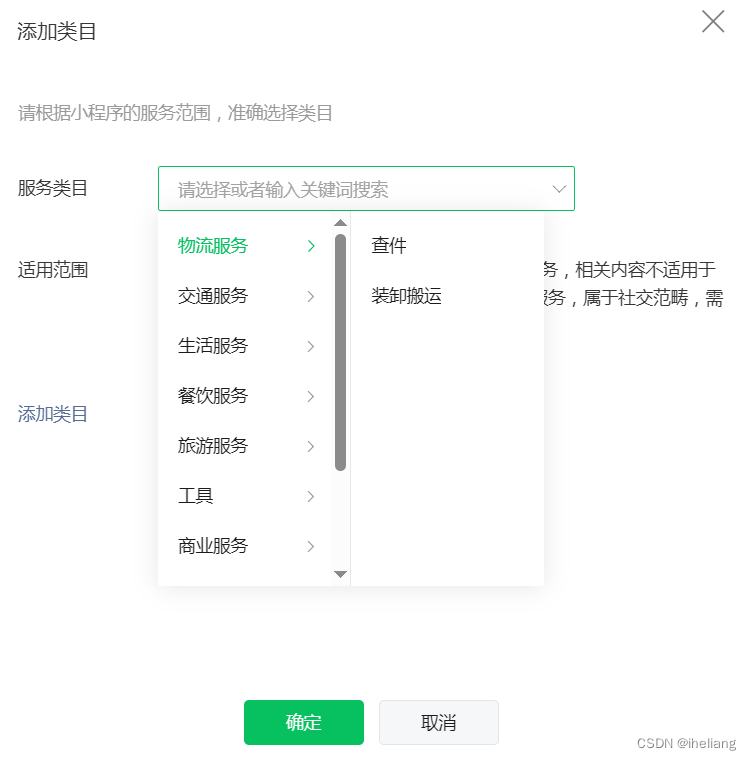This screenshot has width=751, height=760.
Task: Toggle the 服务类目 dropdown arrow
Action: tap(559, 189)
